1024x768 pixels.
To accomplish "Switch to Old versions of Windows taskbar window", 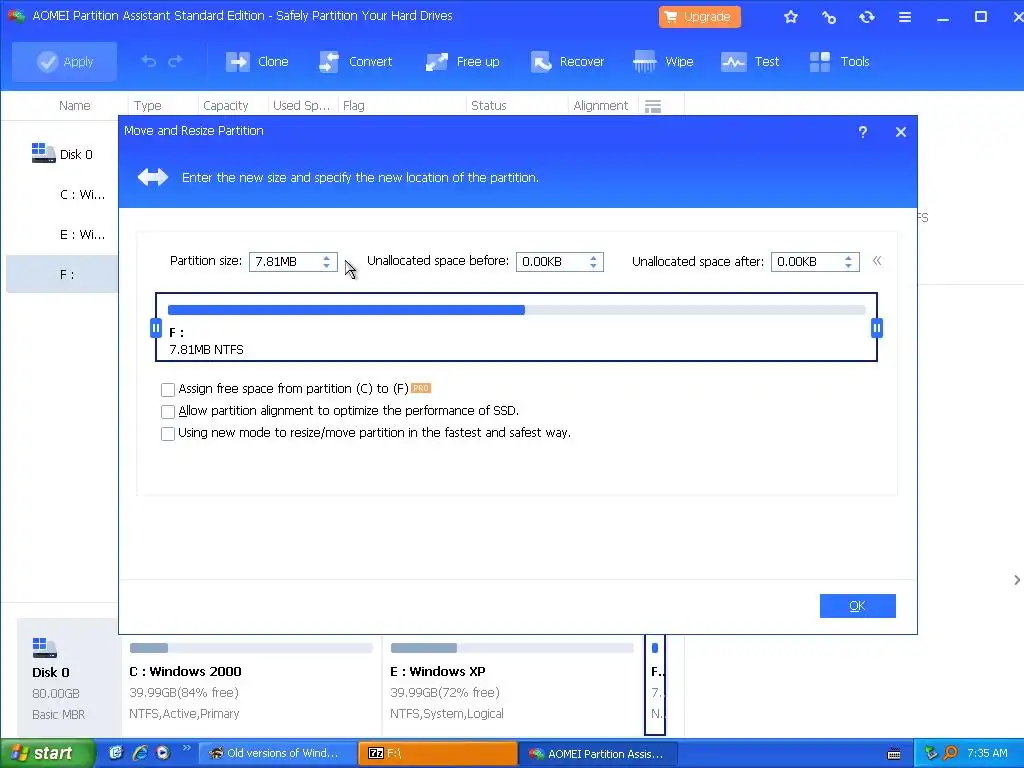I will point(278,754).
